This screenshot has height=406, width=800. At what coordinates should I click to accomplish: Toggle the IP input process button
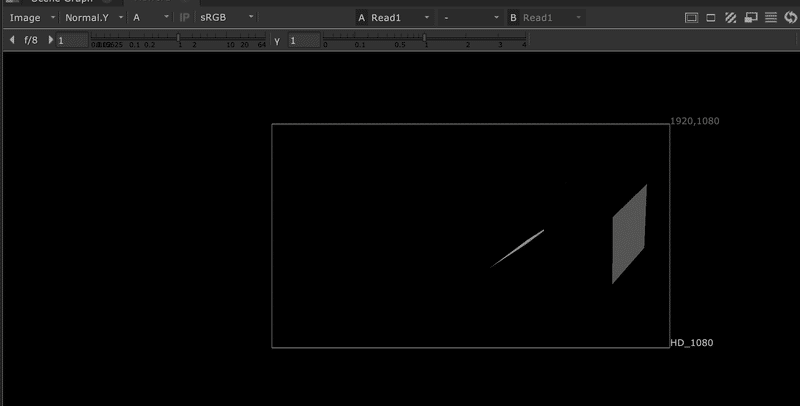pyautogui.click(x=184, y=18)
